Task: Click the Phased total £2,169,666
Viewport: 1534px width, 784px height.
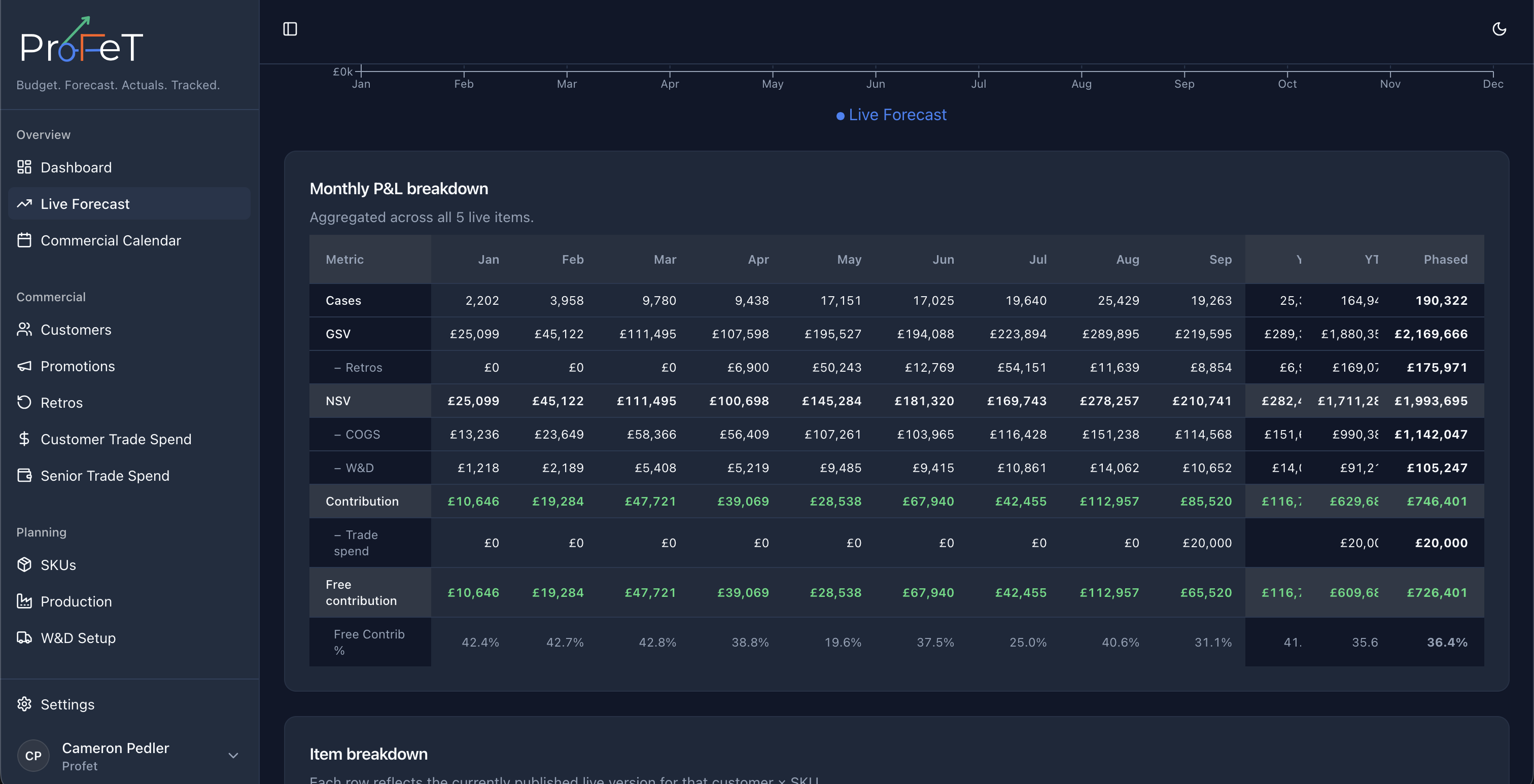Action: 1431,333
